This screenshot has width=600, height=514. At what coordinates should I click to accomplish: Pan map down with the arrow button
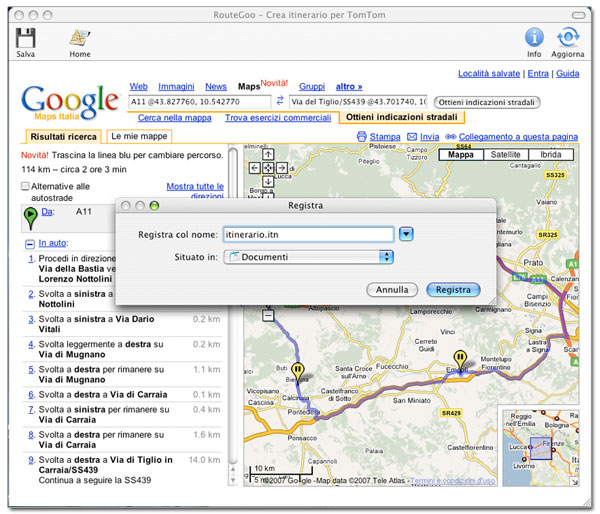(268, 181)
